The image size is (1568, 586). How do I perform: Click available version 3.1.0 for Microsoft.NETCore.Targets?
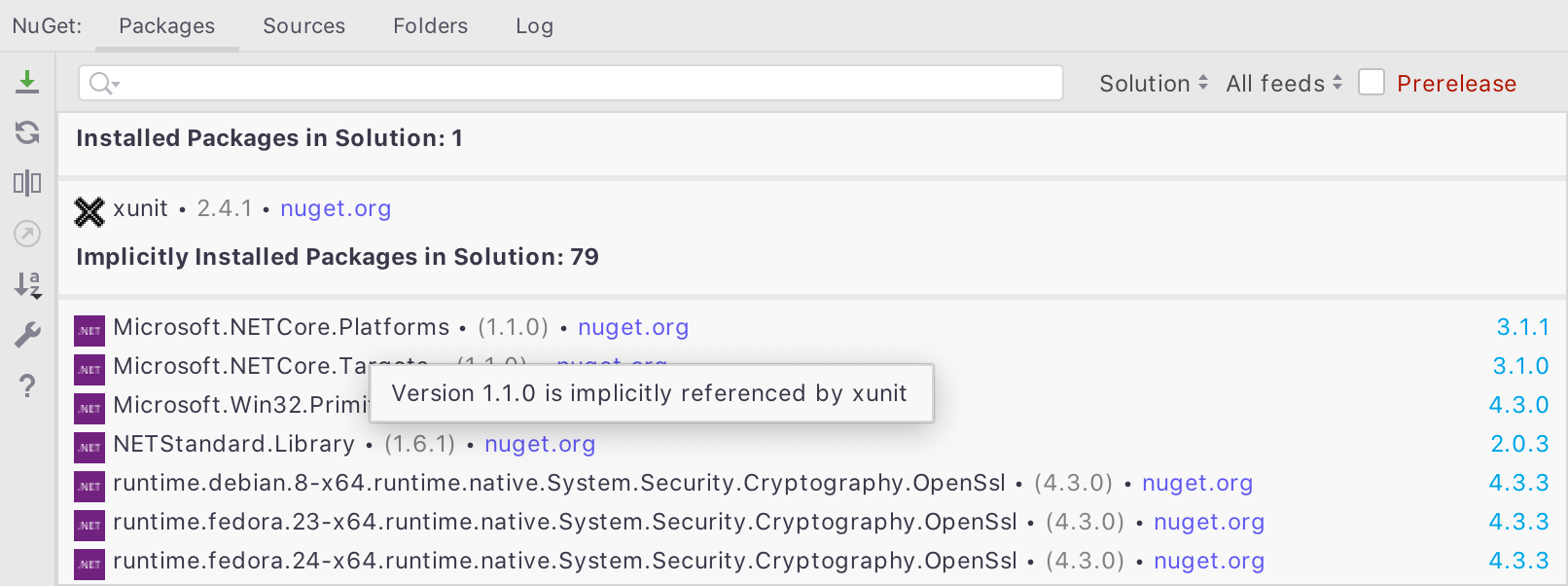(x=1521, y=366)
